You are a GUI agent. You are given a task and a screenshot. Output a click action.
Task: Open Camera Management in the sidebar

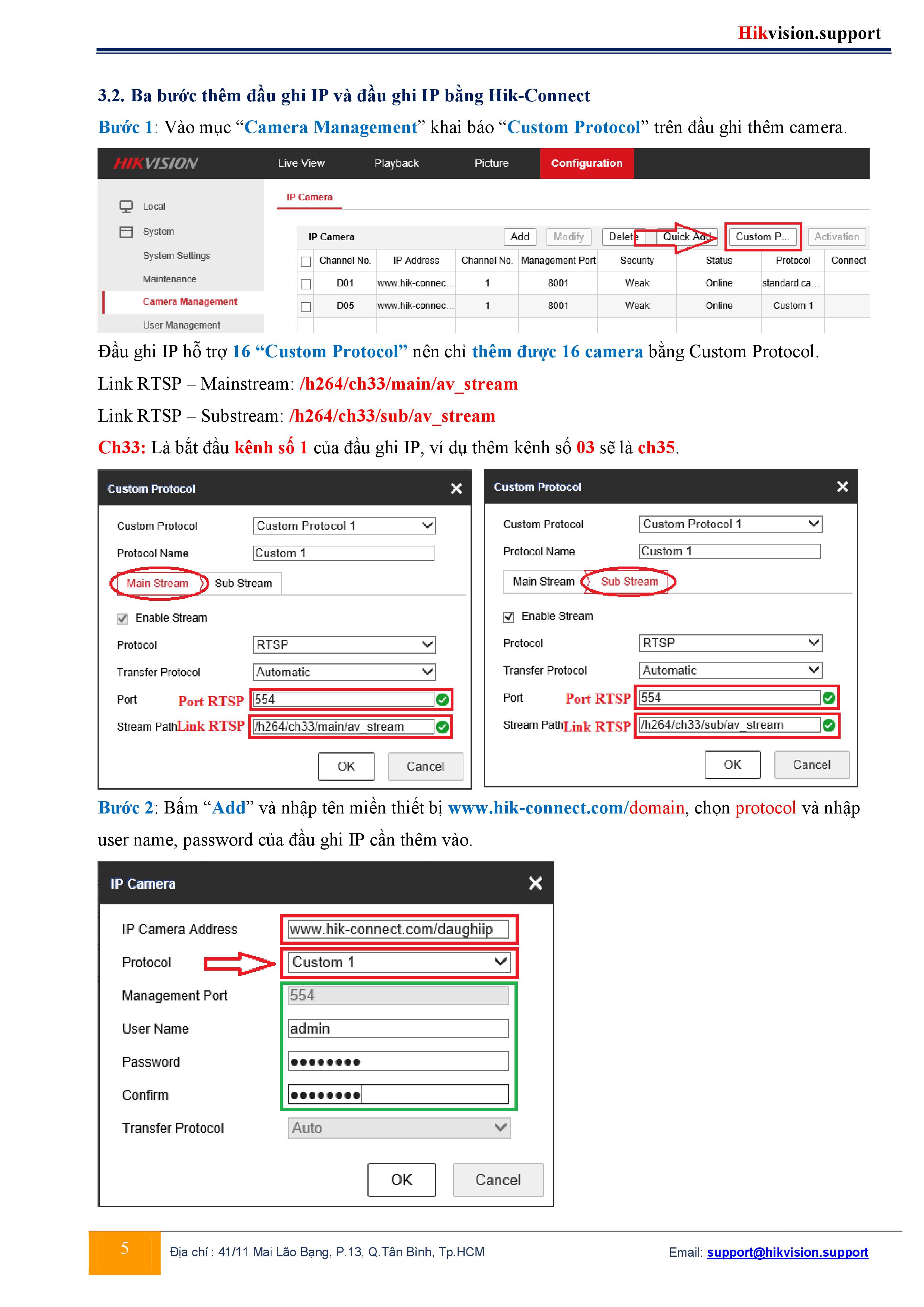tap(189, 302)
